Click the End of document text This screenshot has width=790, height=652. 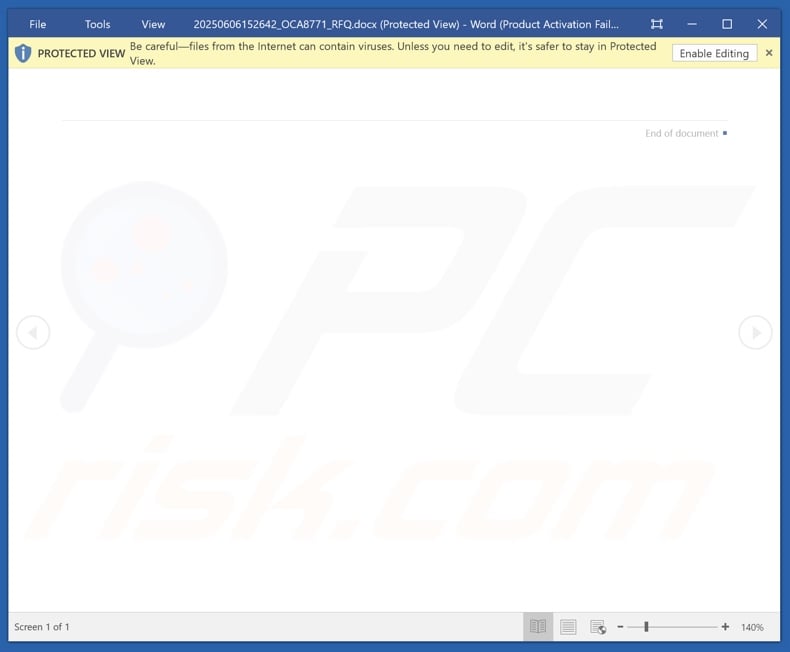pos(682,134)
